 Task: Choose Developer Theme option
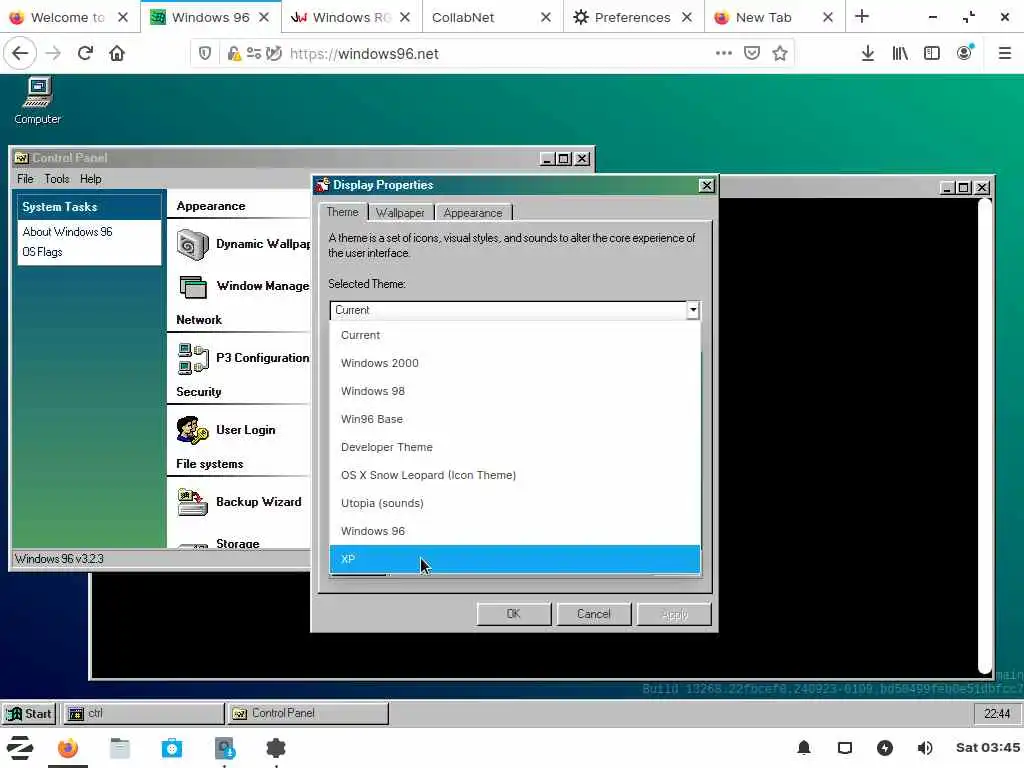[x=515, y=447]
